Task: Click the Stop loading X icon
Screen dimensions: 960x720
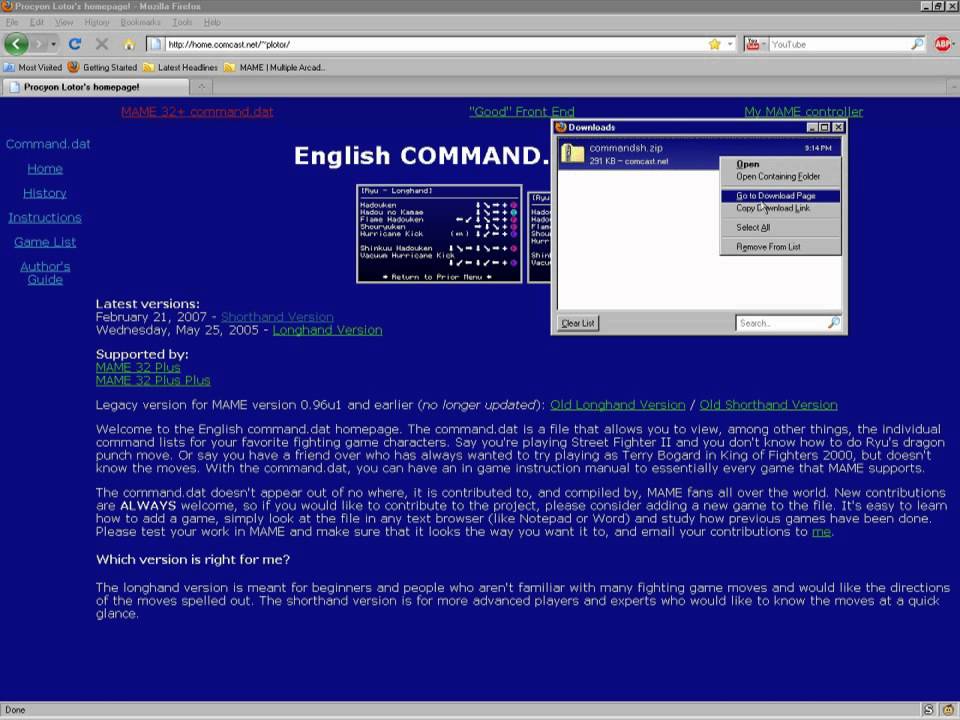Action: [102, 44]
